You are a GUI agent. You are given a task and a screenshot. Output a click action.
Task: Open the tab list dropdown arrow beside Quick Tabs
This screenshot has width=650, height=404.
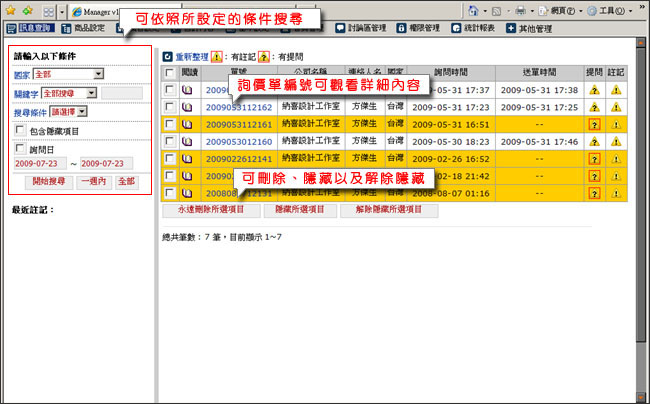[x=62, y=12]
